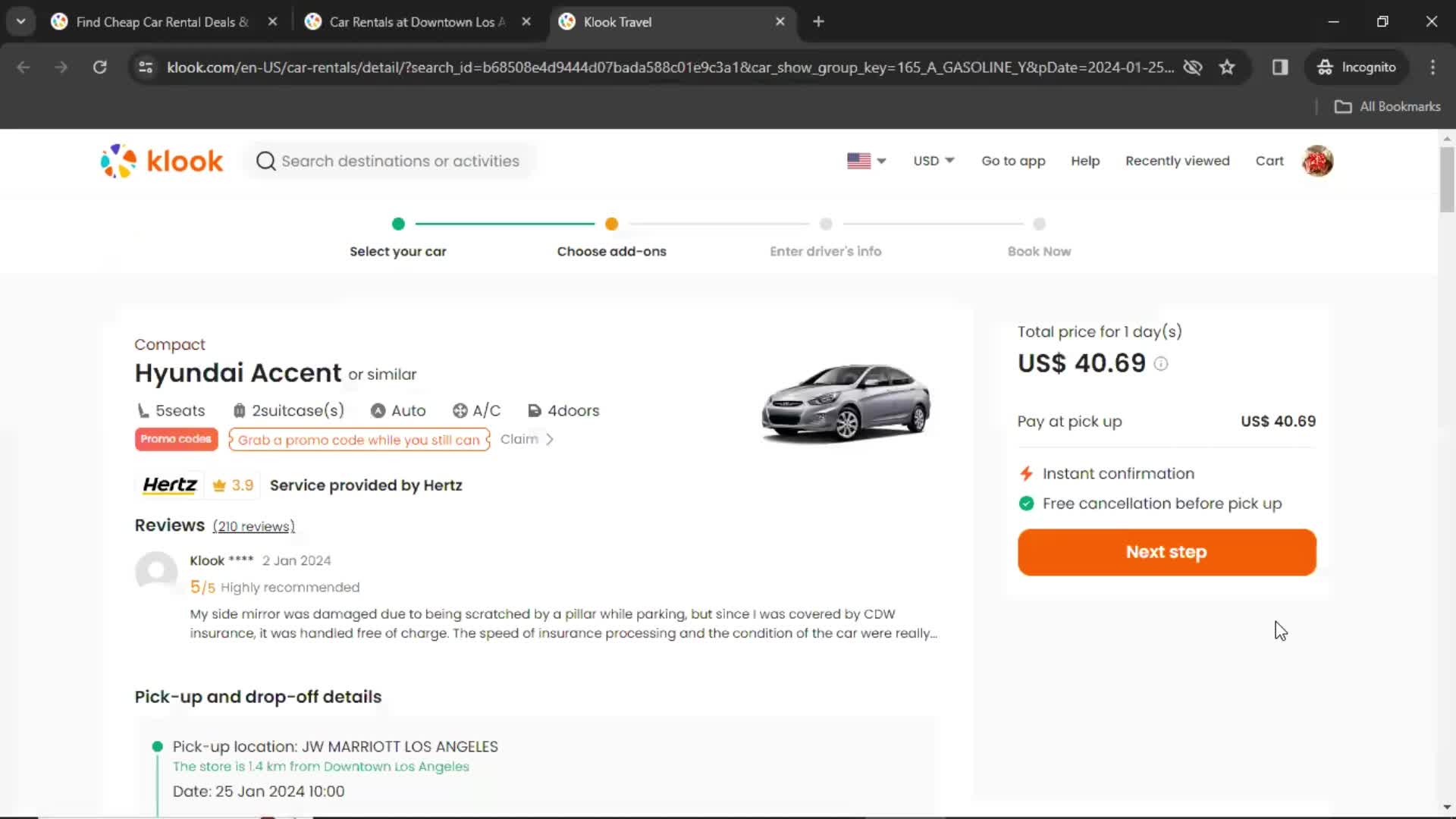
Task: Click the 'Next step' booking button
Action: pyautogui.click(x=1166, y=551)
